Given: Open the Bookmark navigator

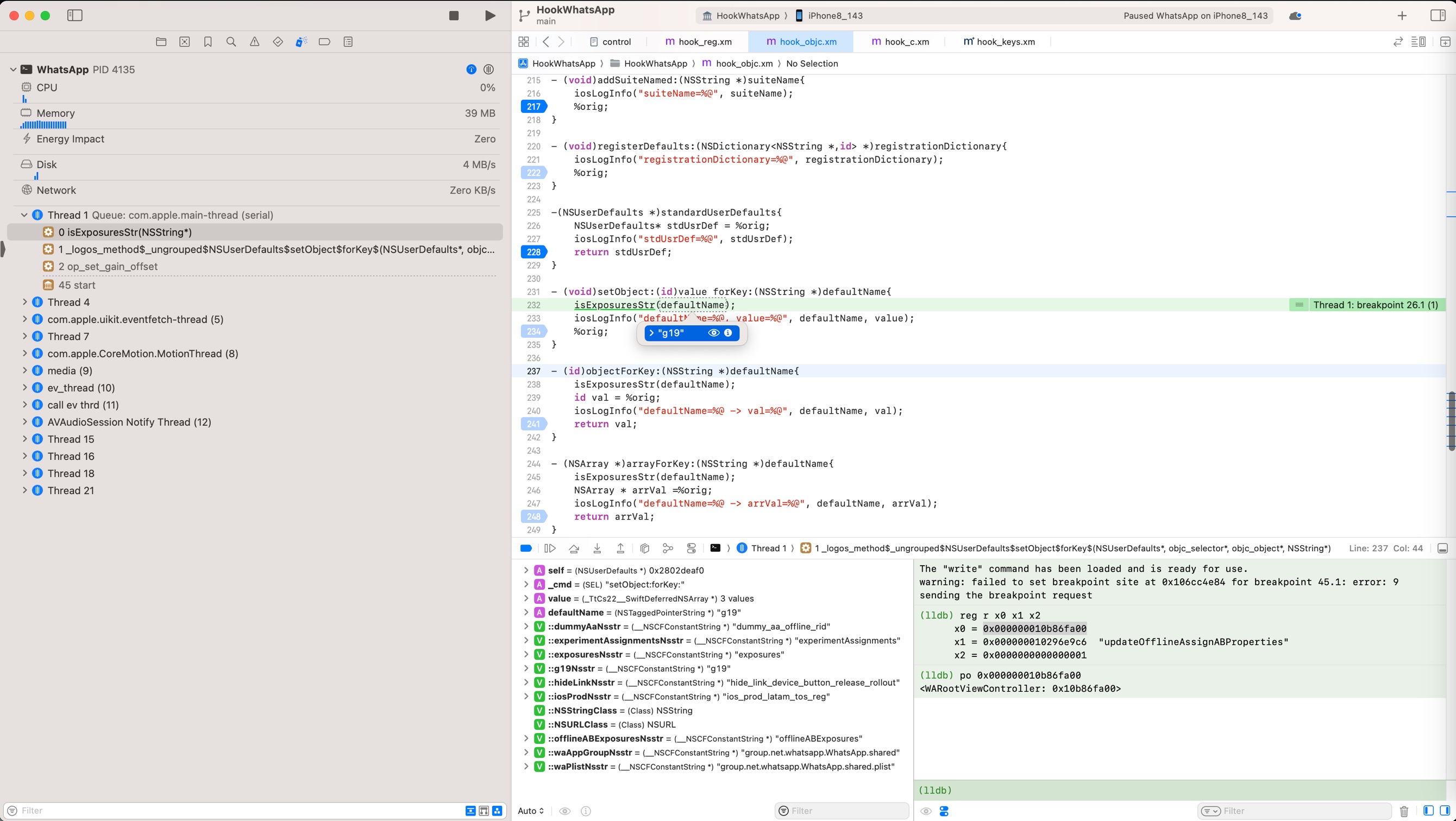Looking at the screenshot, I should pos(208,42).
